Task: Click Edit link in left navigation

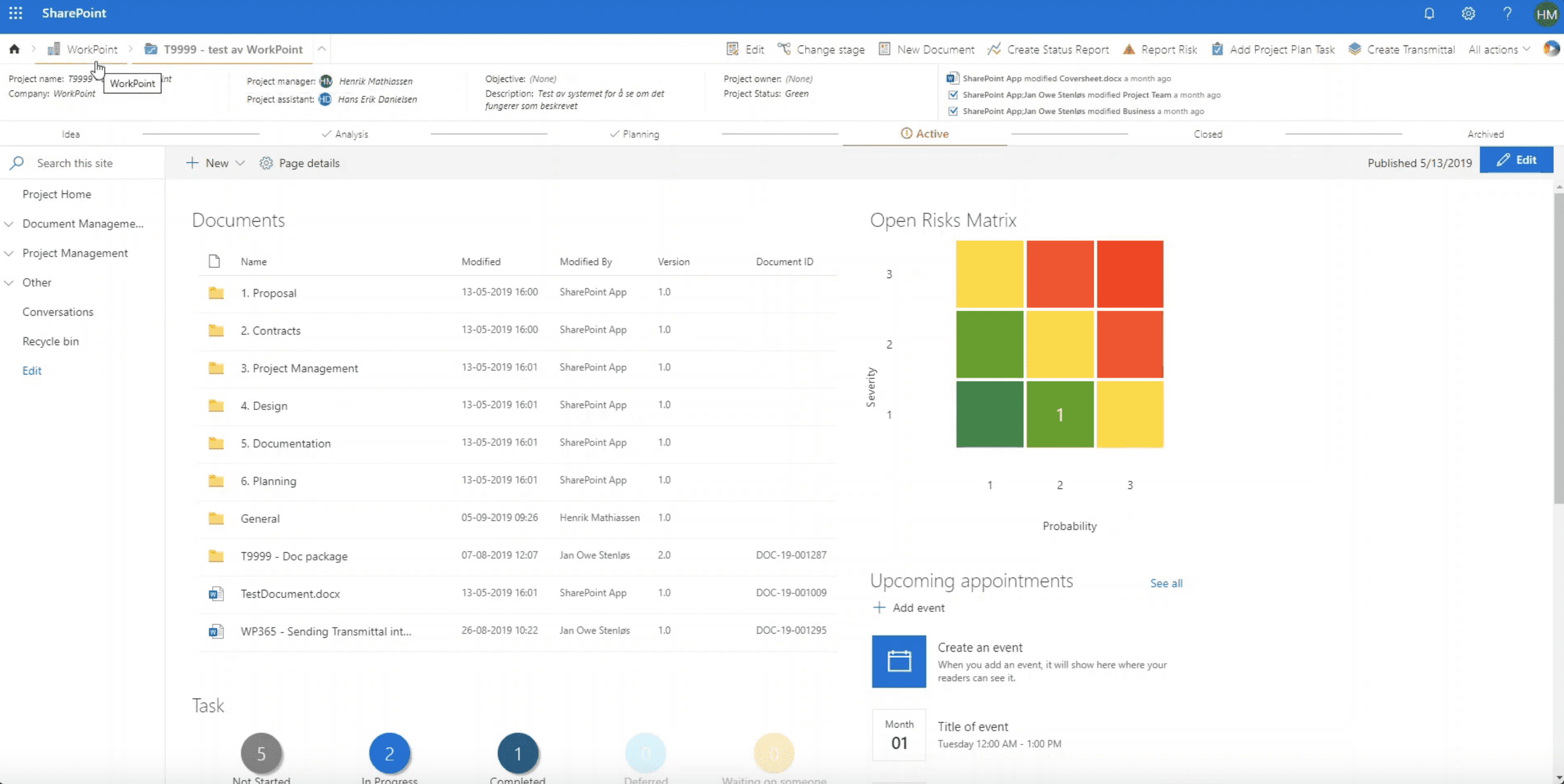Action: click(x=31, y=371)
